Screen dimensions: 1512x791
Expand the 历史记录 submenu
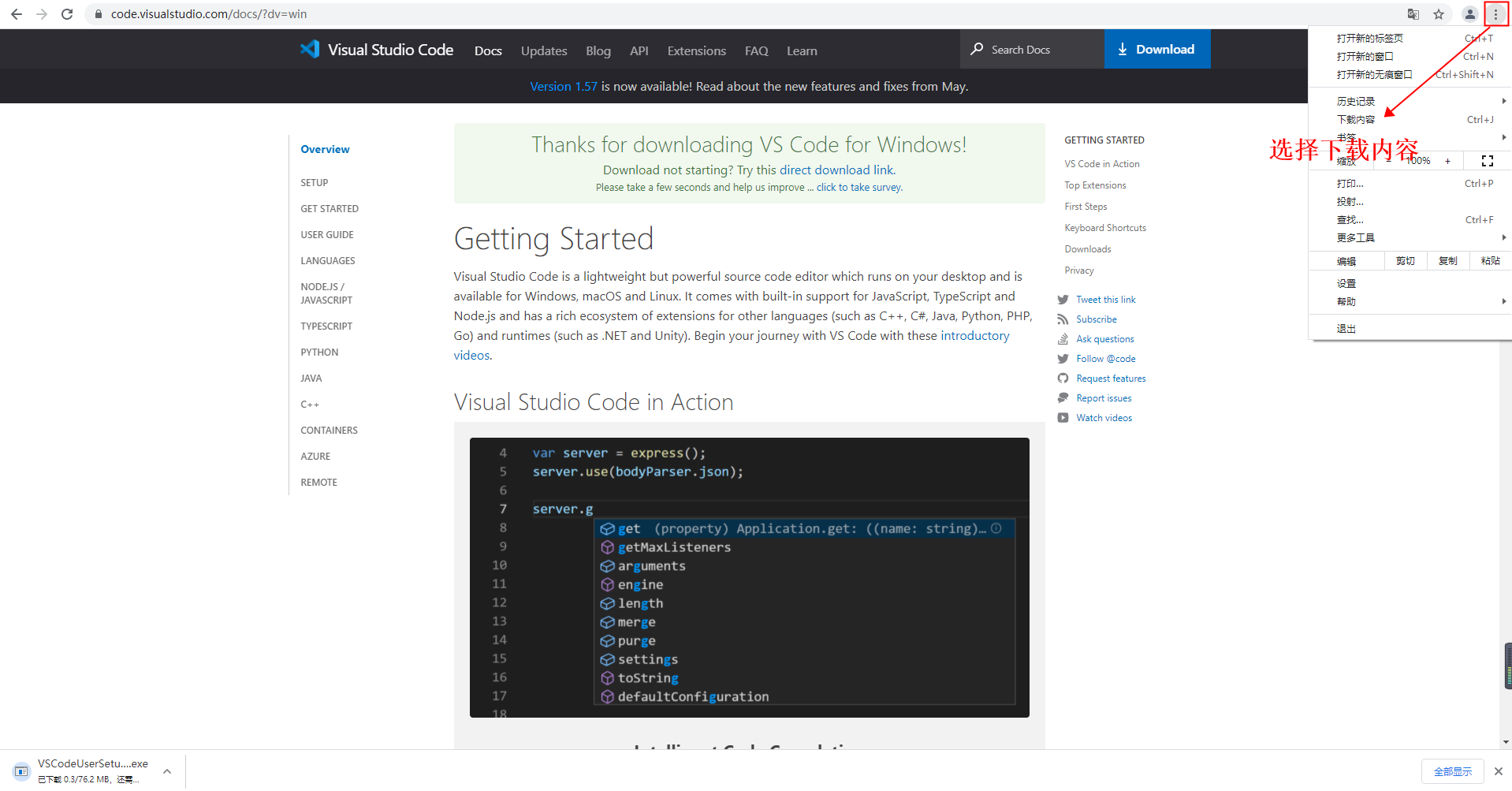[1410, 101]
